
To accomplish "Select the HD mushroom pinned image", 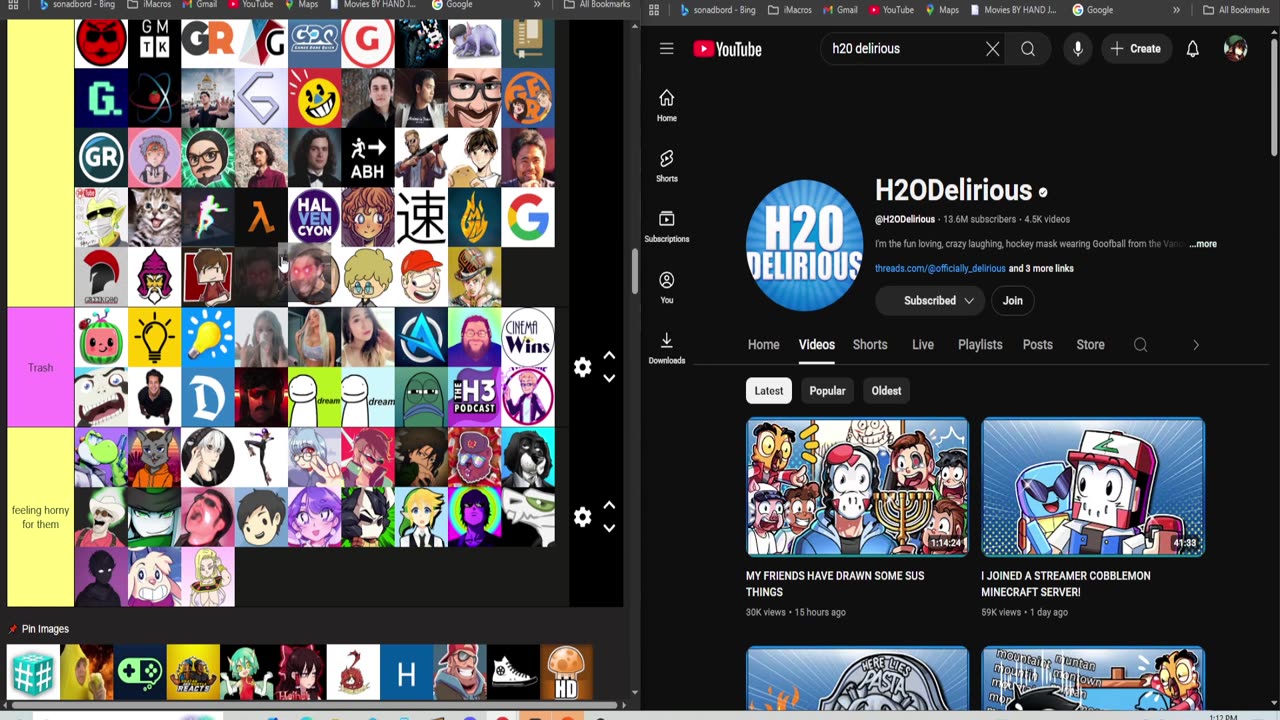I will (x=566, y=672).
